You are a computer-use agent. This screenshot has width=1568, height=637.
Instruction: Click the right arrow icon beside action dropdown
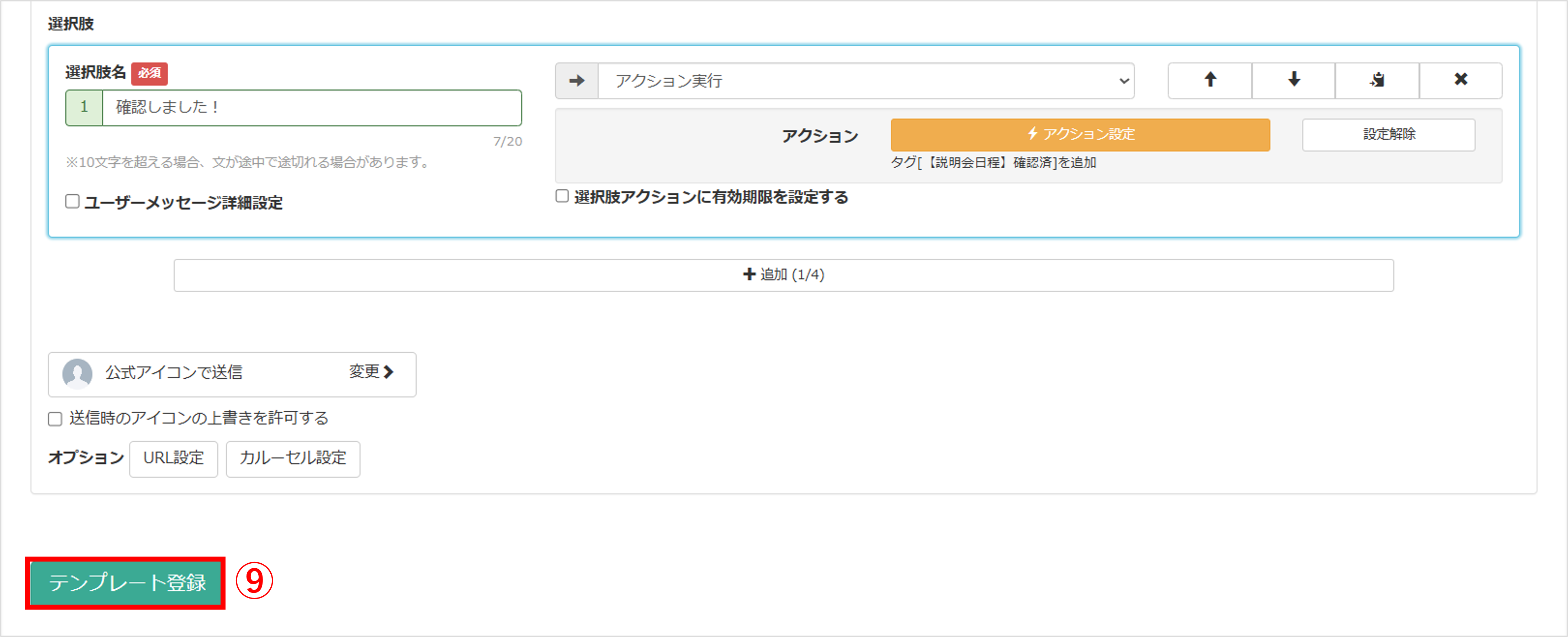[576, 81]
